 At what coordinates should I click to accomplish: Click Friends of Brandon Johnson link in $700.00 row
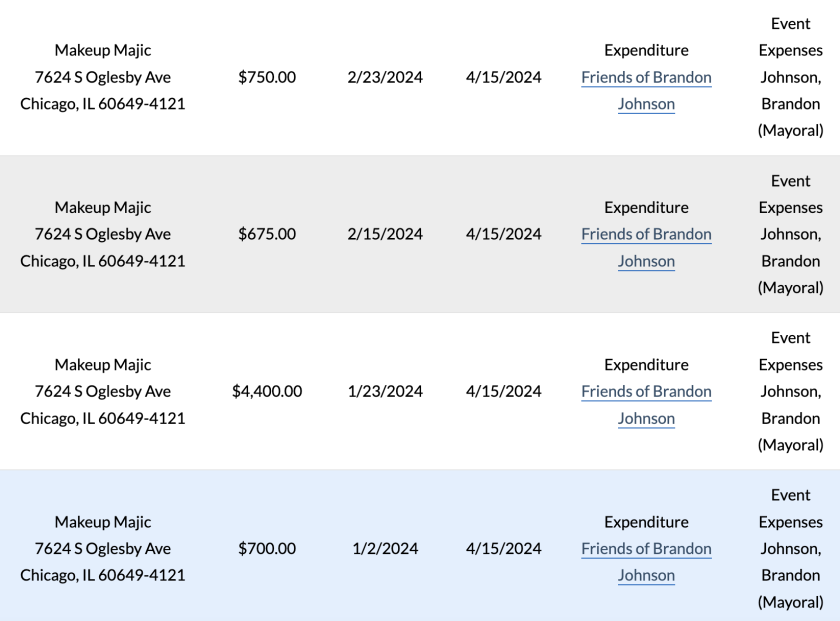point(646,549)
